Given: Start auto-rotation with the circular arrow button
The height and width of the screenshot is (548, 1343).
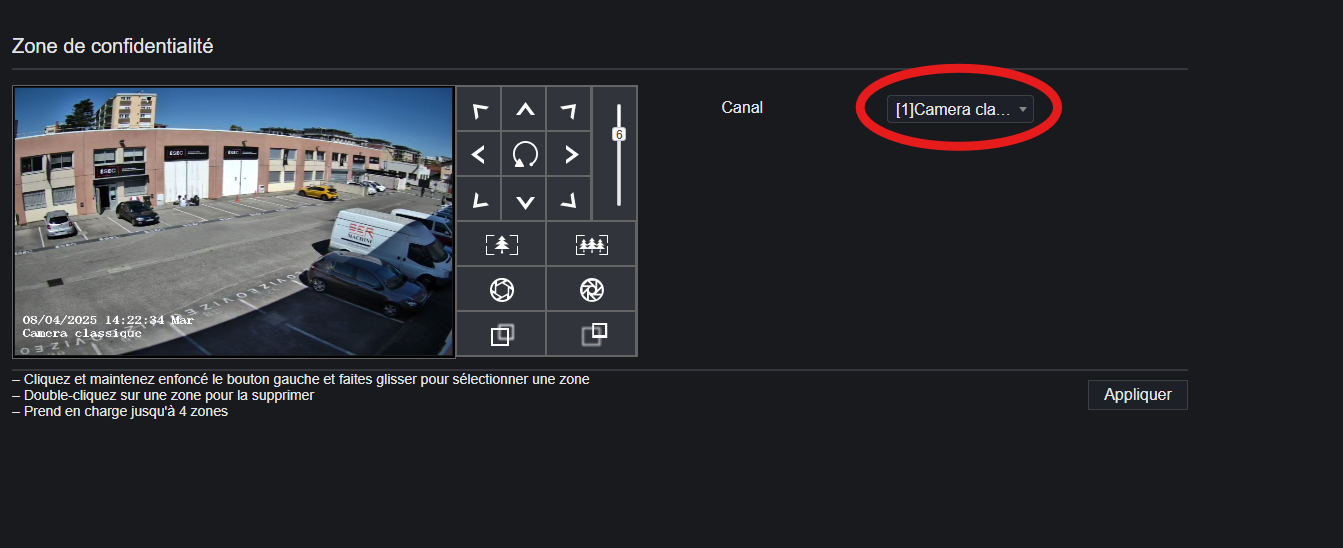Looking at the screenshot, I should tap(524, 154).
